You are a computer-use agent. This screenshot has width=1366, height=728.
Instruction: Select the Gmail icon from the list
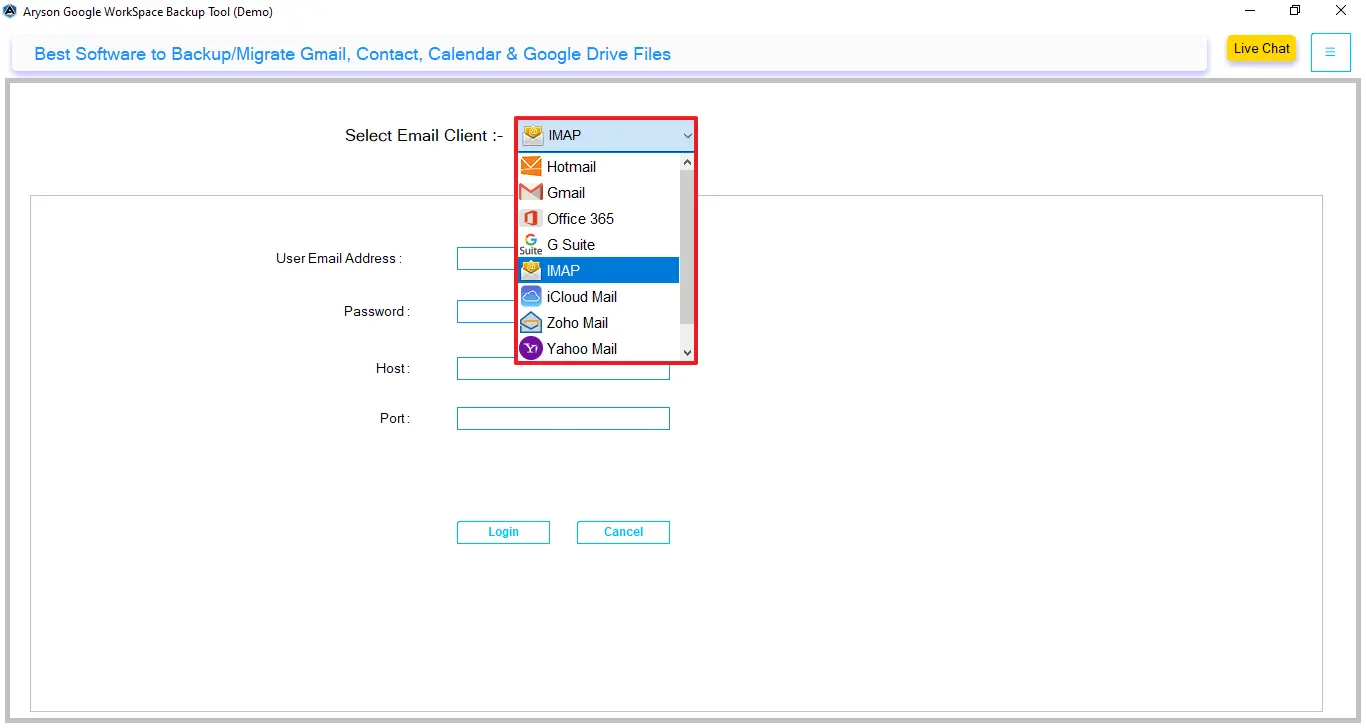point(530,192)
